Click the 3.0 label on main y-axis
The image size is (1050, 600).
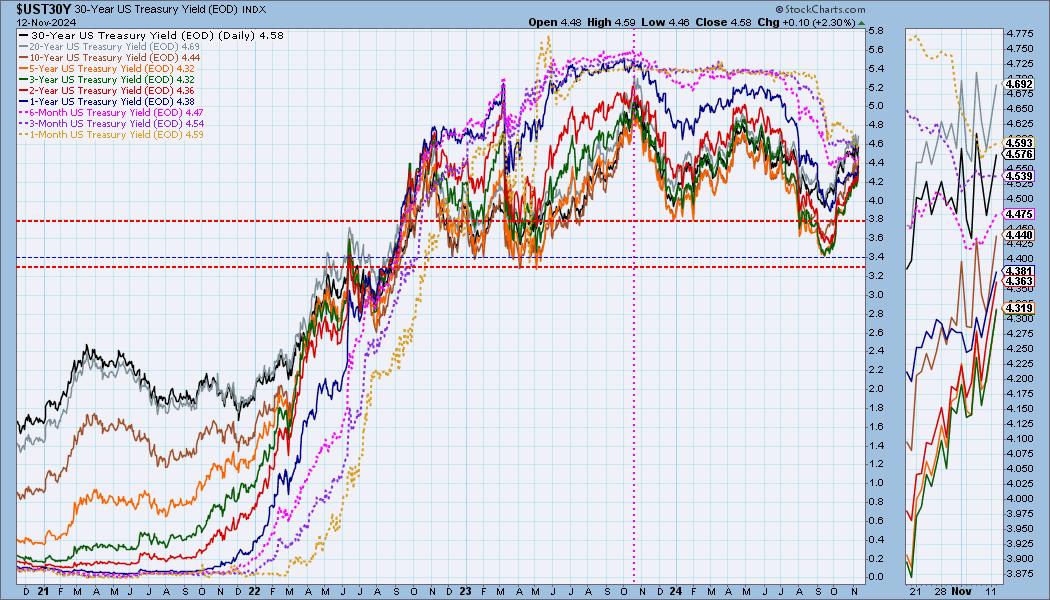click(x=875, y=295)
